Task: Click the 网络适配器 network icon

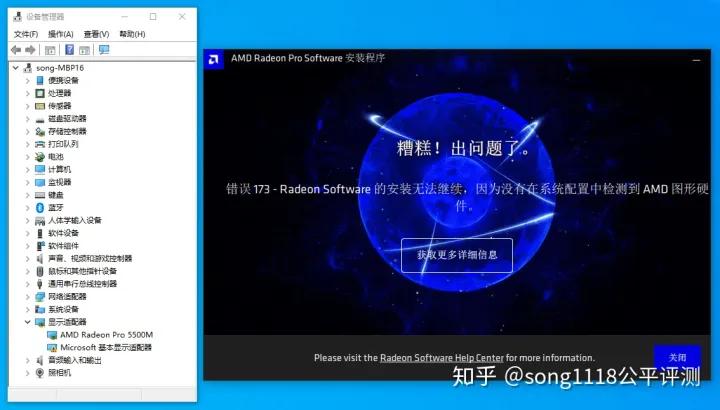Action: (40, 297)
